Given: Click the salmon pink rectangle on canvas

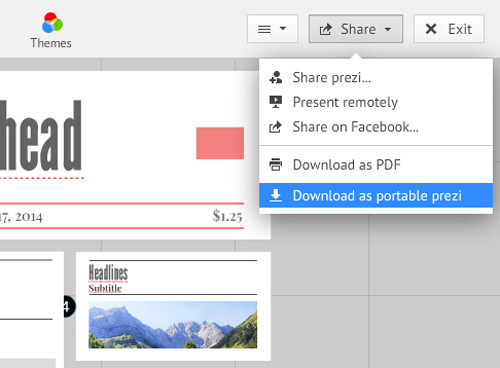Looking at the screenshot, I should pyautogui.click(x=220, y=143).
